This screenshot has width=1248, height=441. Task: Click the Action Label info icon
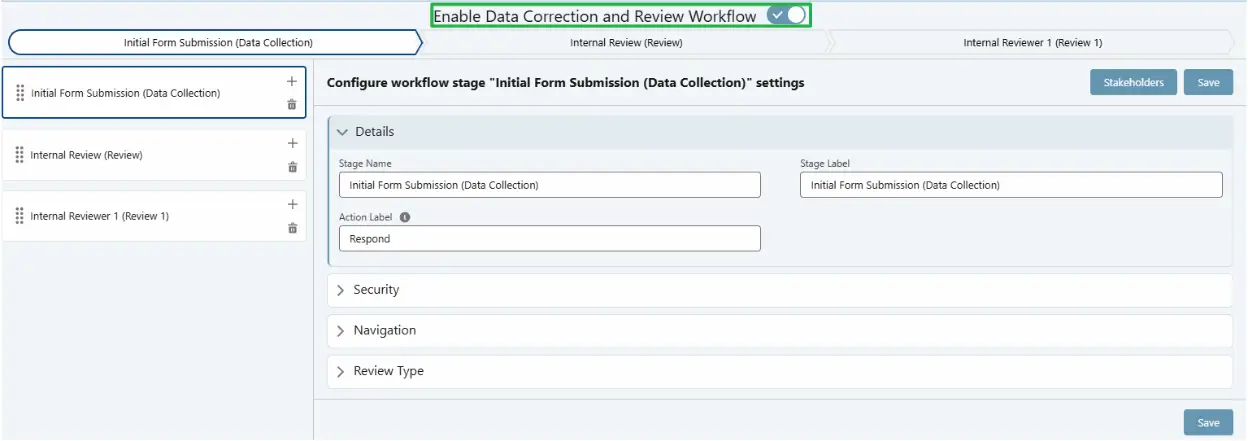tap(405, 217)
